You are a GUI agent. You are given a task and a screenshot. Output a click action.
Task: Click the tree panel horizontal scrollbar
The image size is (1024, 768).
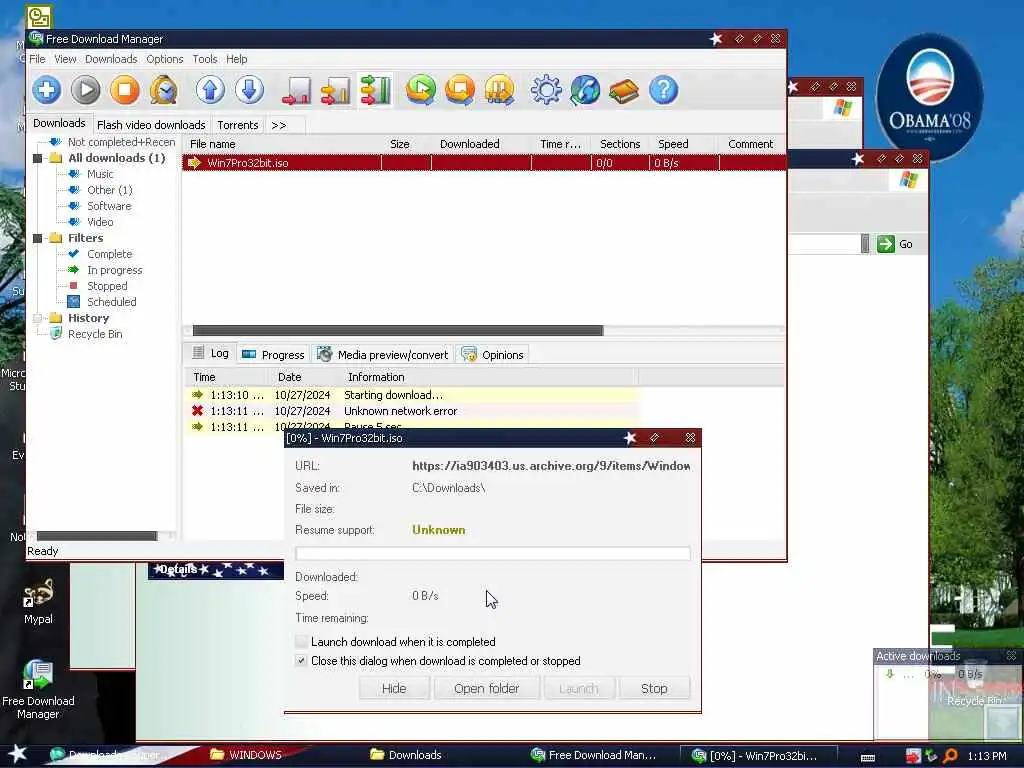(97, 536)
